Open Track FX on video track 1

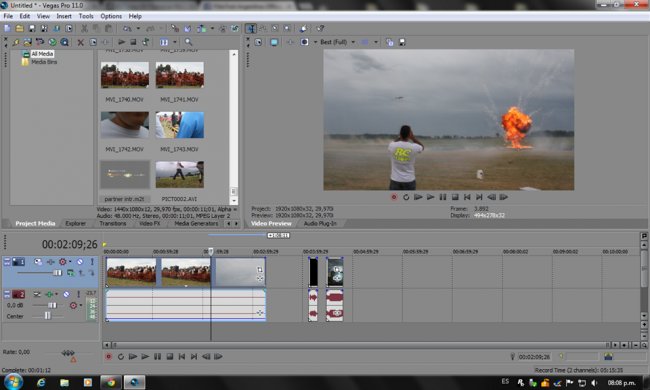[x=51, y=262]
